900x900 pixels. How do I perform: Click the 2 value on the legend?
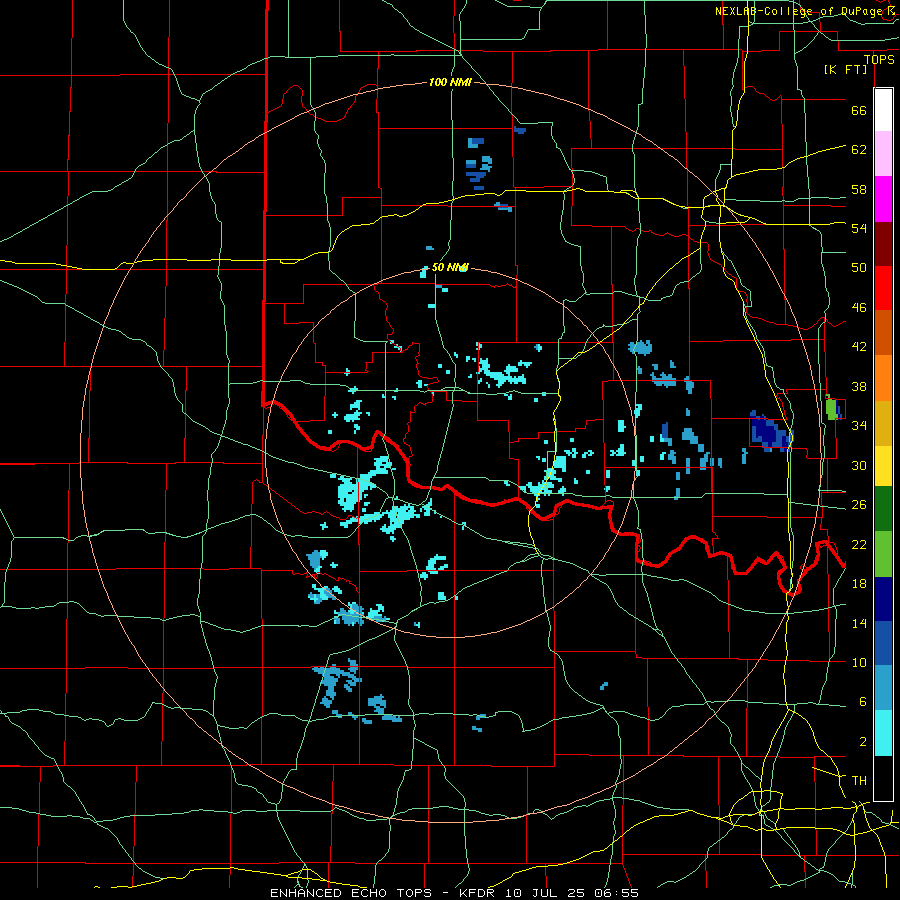point(862,742)
